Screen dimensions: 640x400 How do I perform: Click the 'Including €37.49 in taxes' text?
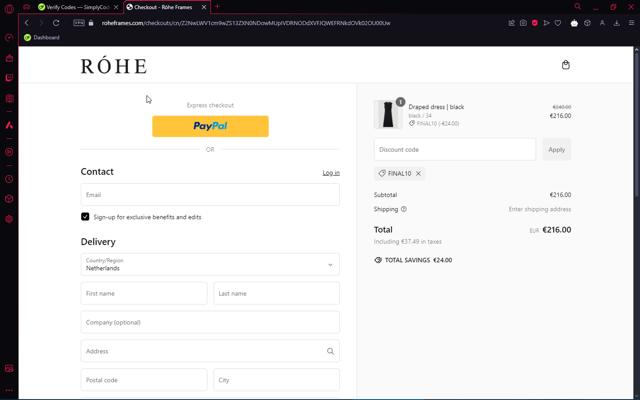coord(407,242)
